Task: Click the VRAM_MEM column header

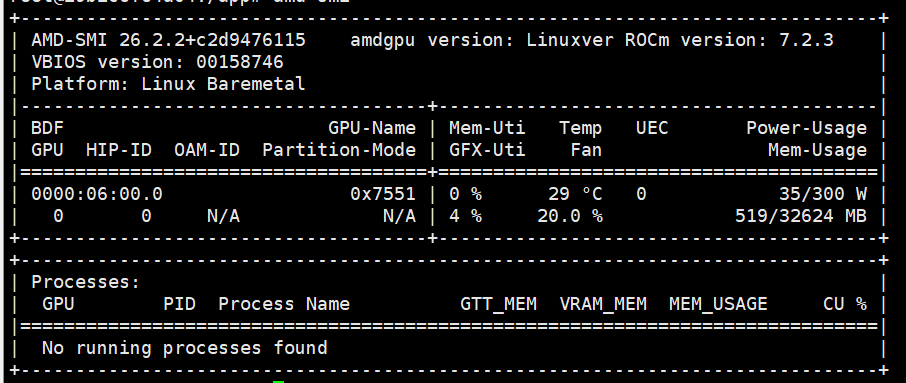Action: point(603,304)
